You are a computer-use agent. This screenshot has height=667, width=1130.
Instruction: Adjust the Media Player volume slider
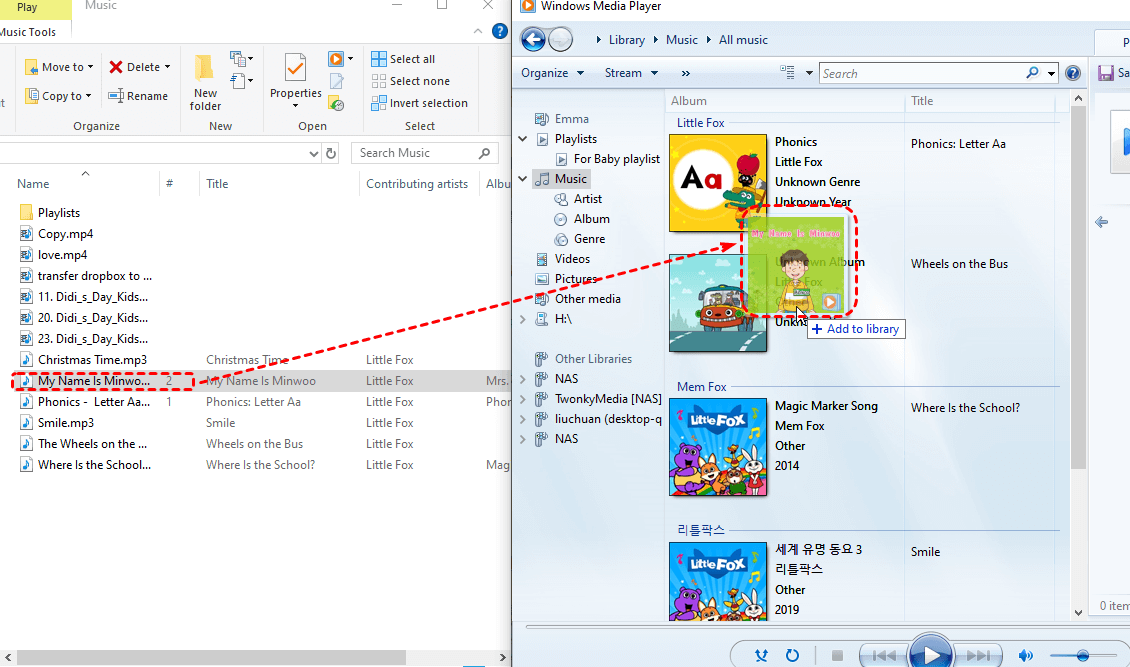(1082, 655)
